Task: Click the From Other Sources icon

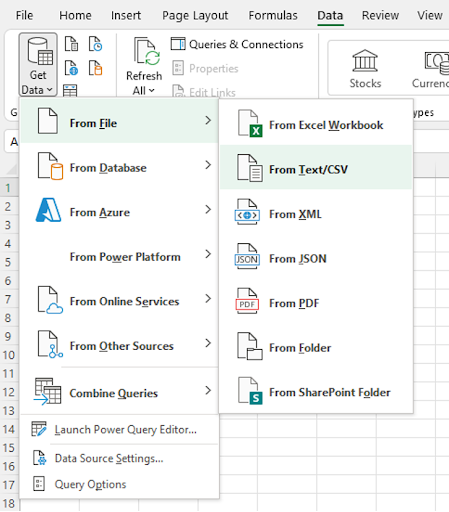Action: (50, 344)
